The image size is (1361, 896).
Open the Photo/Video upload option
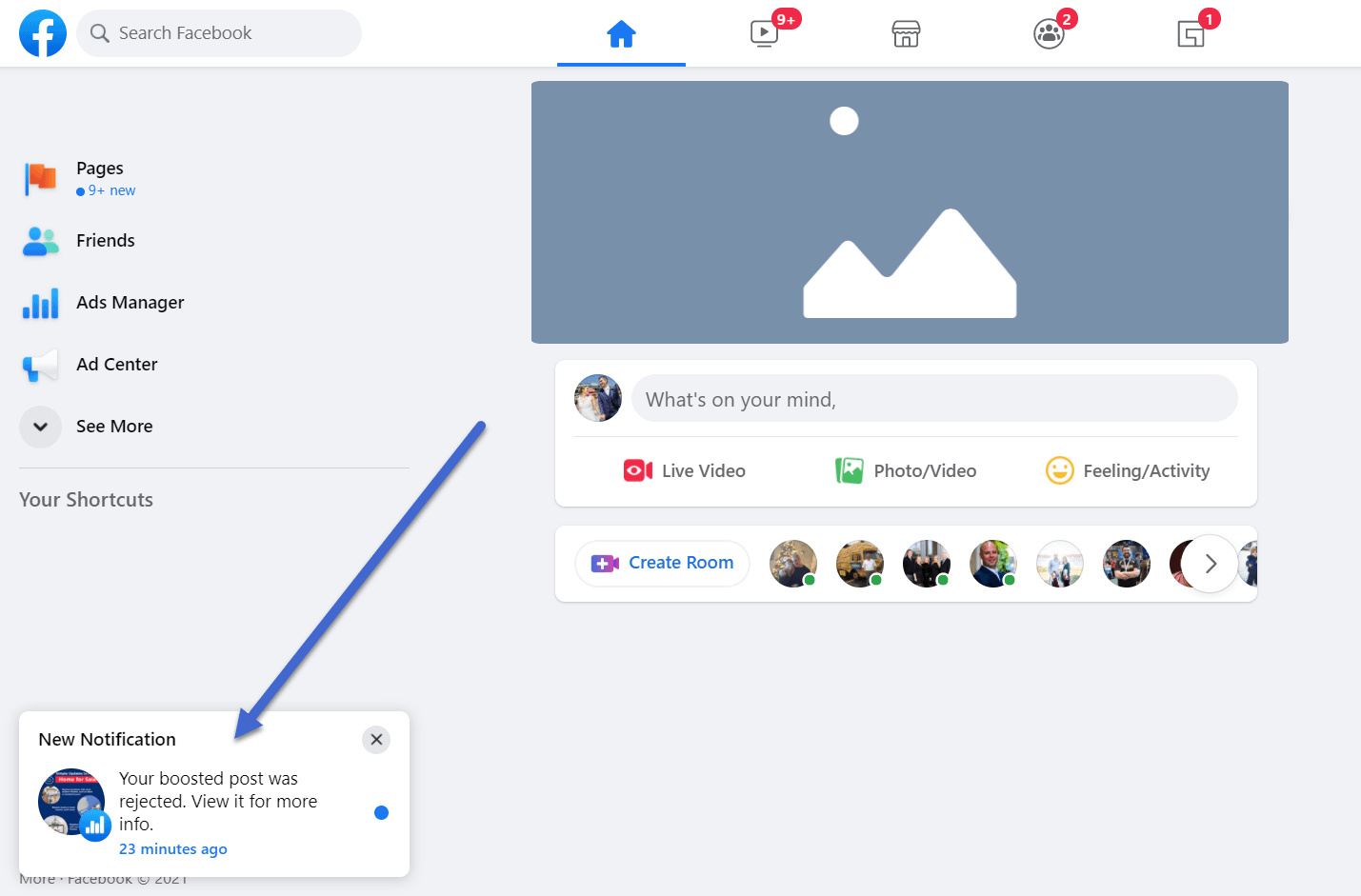(904, 470)
